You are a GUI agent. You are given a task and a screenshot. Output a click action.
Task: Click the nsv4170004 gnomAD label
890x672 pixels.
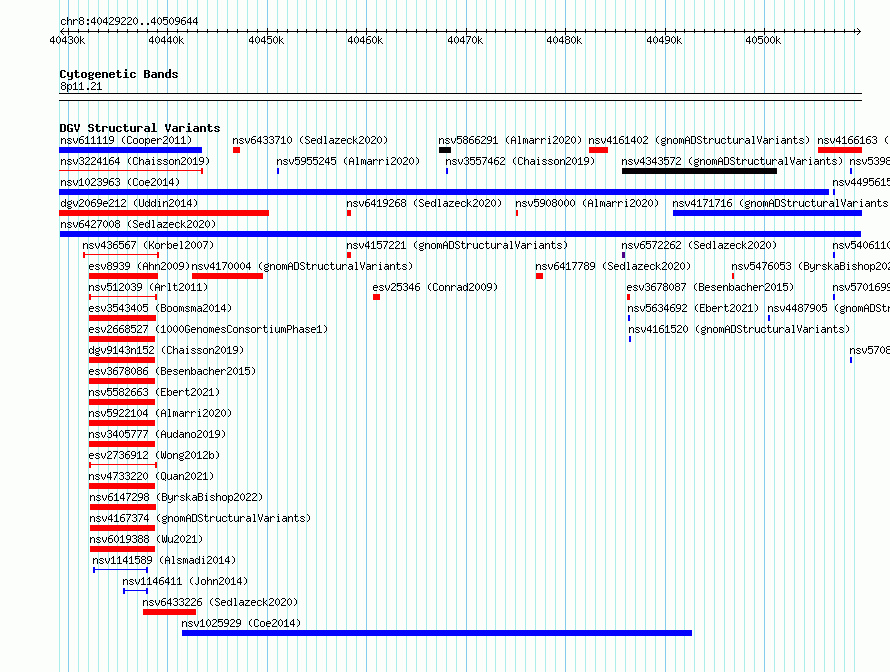coord(303,266)
